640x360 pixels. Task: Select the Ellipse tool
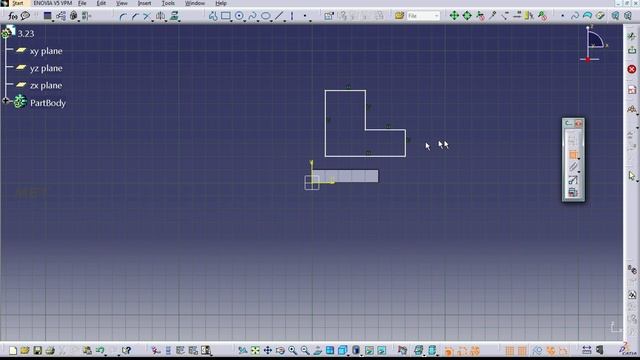click(x=266, y=16)
